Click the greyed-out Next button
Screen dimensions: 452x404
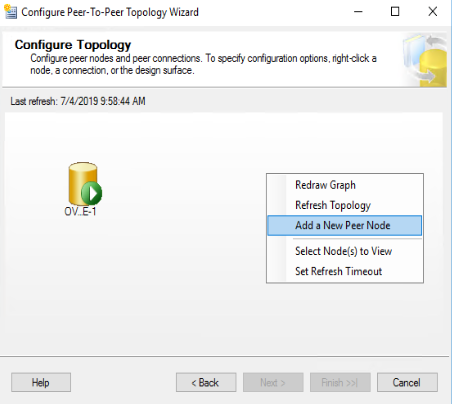tap(273, 382)
